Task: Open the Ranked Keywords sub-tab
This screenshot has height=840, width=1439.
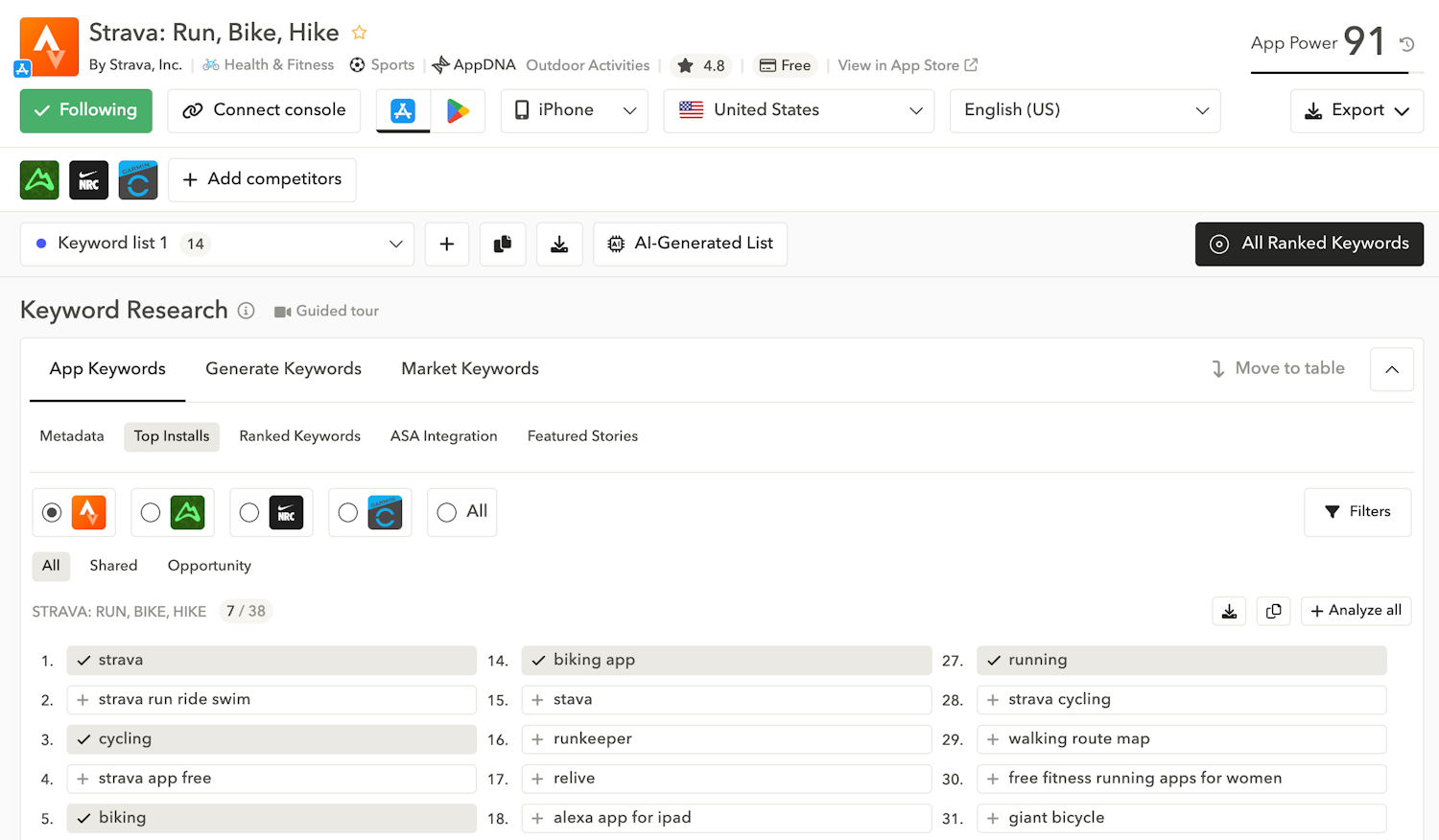Action: 300,436
